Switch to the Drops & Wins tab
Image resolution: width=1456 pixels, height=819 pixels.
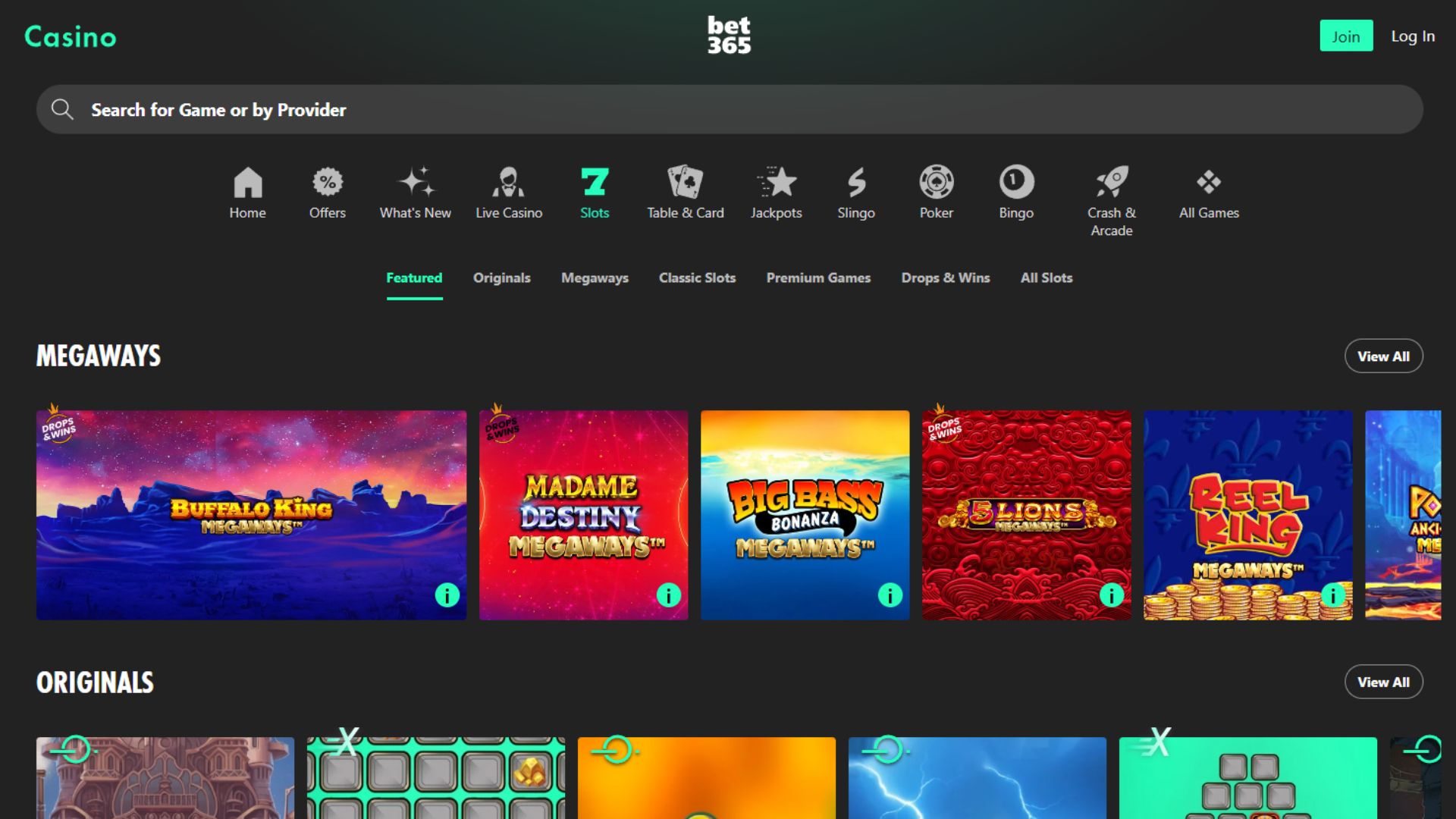coord(946,278)
